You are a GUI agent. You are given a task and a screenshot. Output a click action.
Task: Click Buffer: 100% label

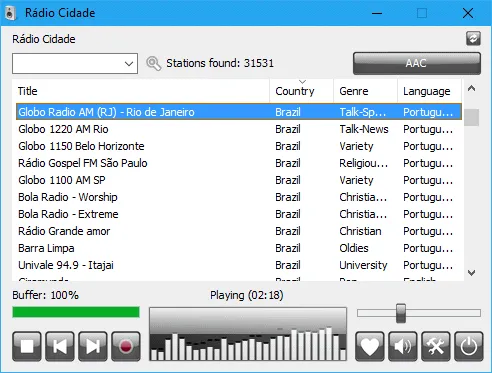click(x=45, y=295)
